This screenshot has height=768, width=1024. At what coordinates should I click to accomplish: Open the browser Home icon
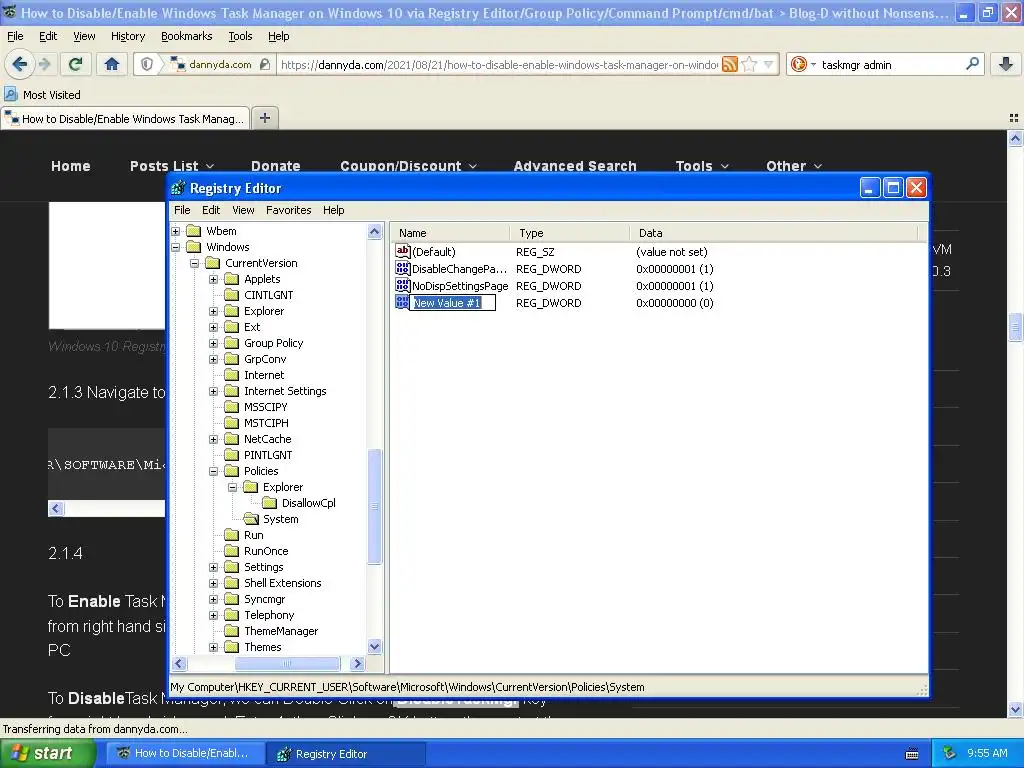point(112,64)
